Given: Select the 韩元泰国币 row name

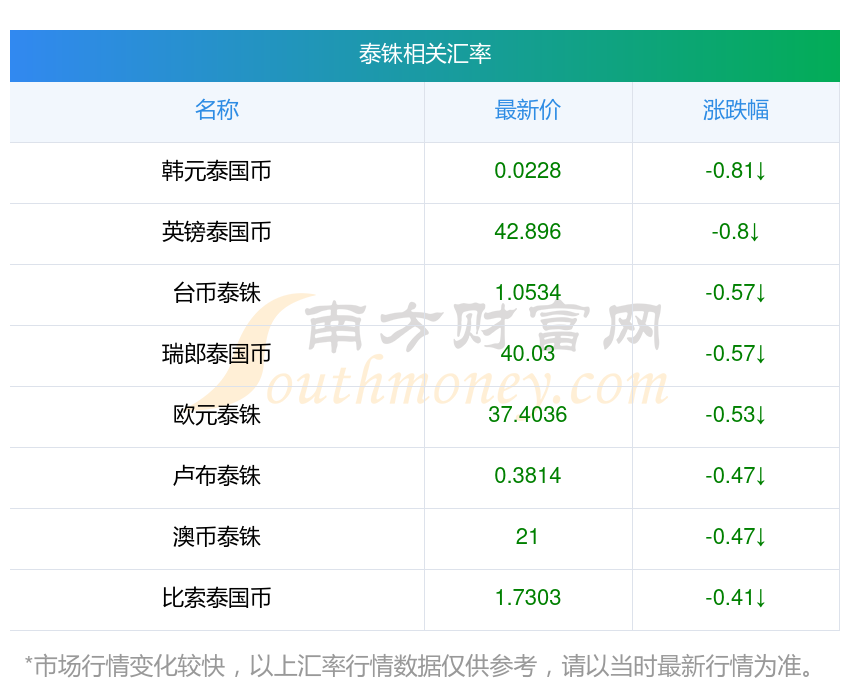Looking at the screenshot, I should tap(217, 171).
